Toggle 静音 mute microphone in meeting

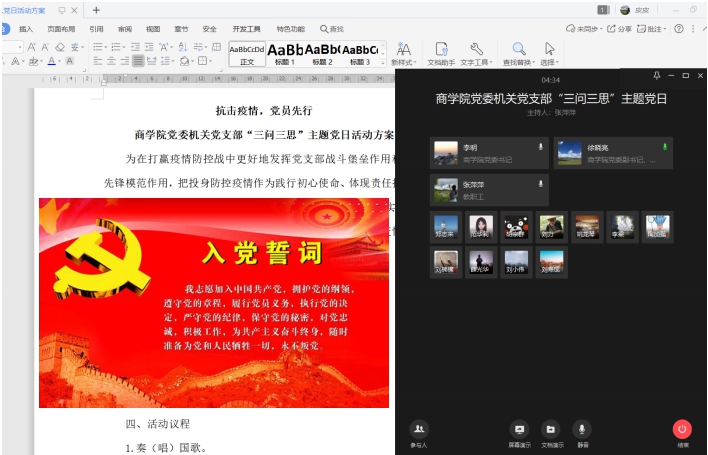[582, 434]
